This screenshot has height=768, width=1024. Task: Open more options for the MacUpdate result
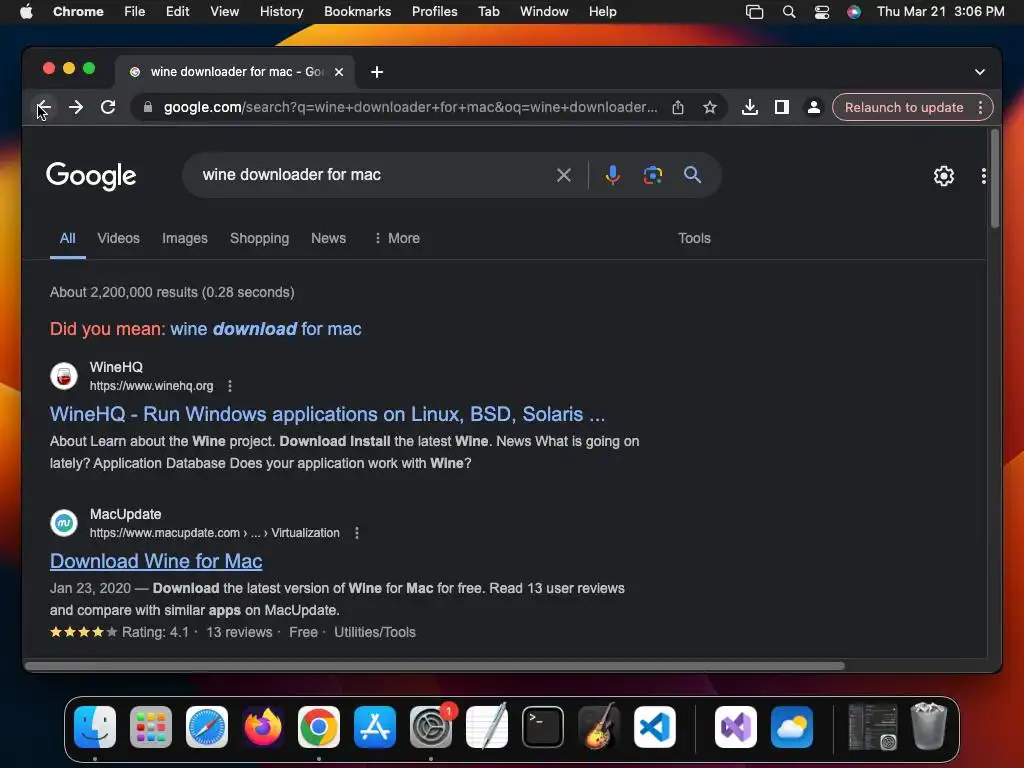tap(357, 533)
